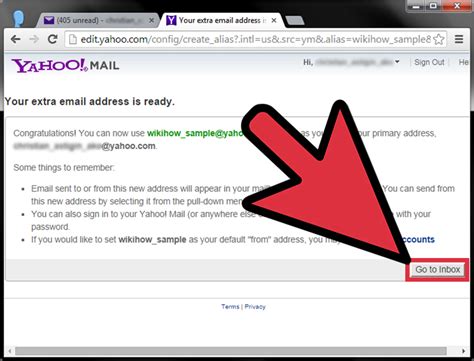474x361 pixels.
Task: Click the 'Your extra email address is ready.' heading
Action: point(90,101)
